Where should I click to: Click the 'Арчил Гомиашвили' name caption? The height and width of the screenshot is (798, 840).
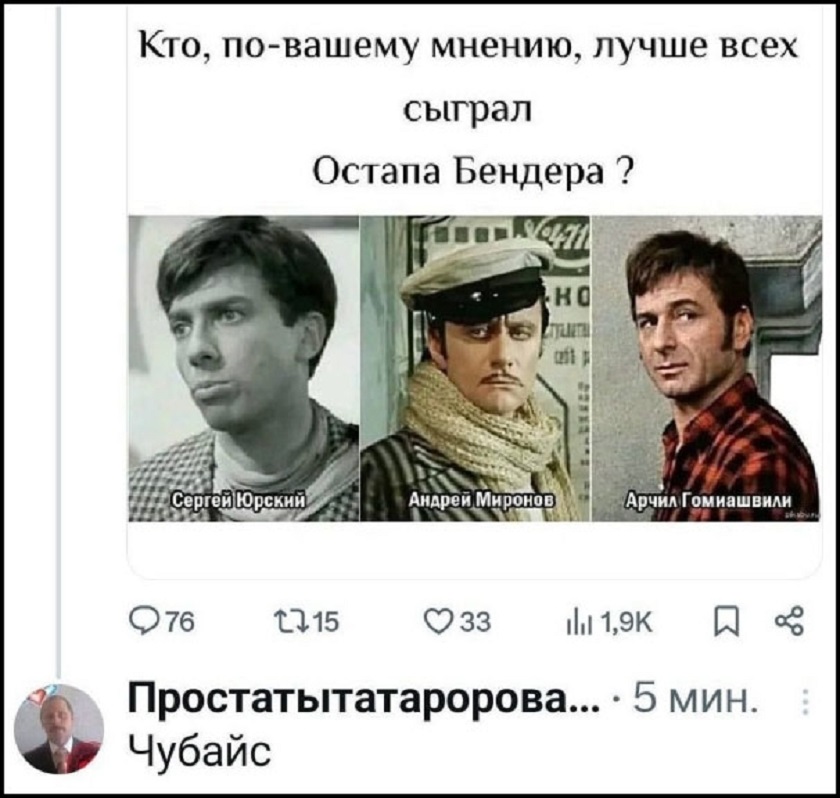708,501
